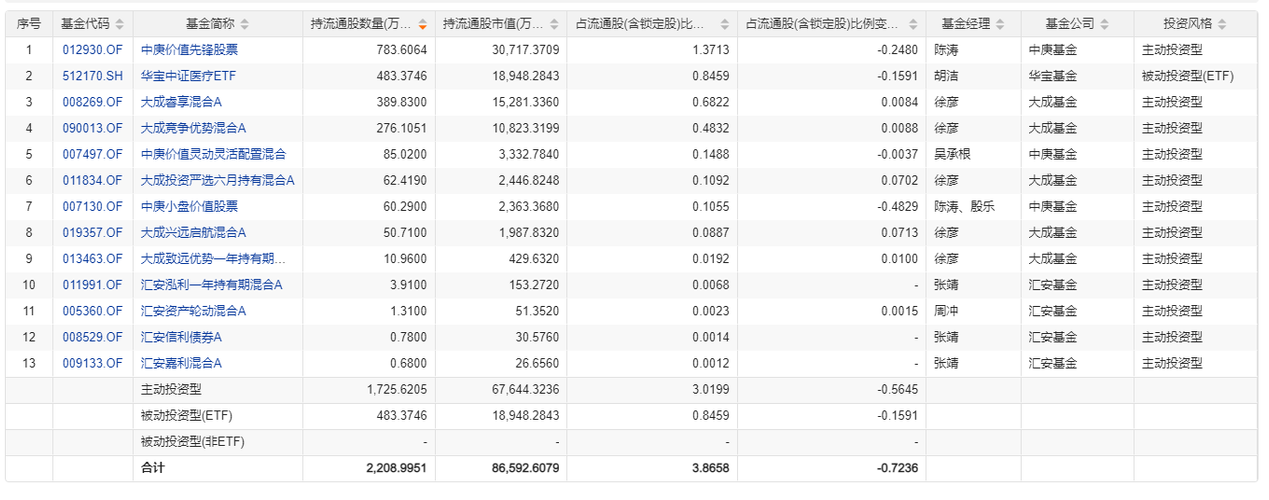Open fund name 汇安泓利一年持有期混合A
The image size is (1269, 500).
coord(212,285)
